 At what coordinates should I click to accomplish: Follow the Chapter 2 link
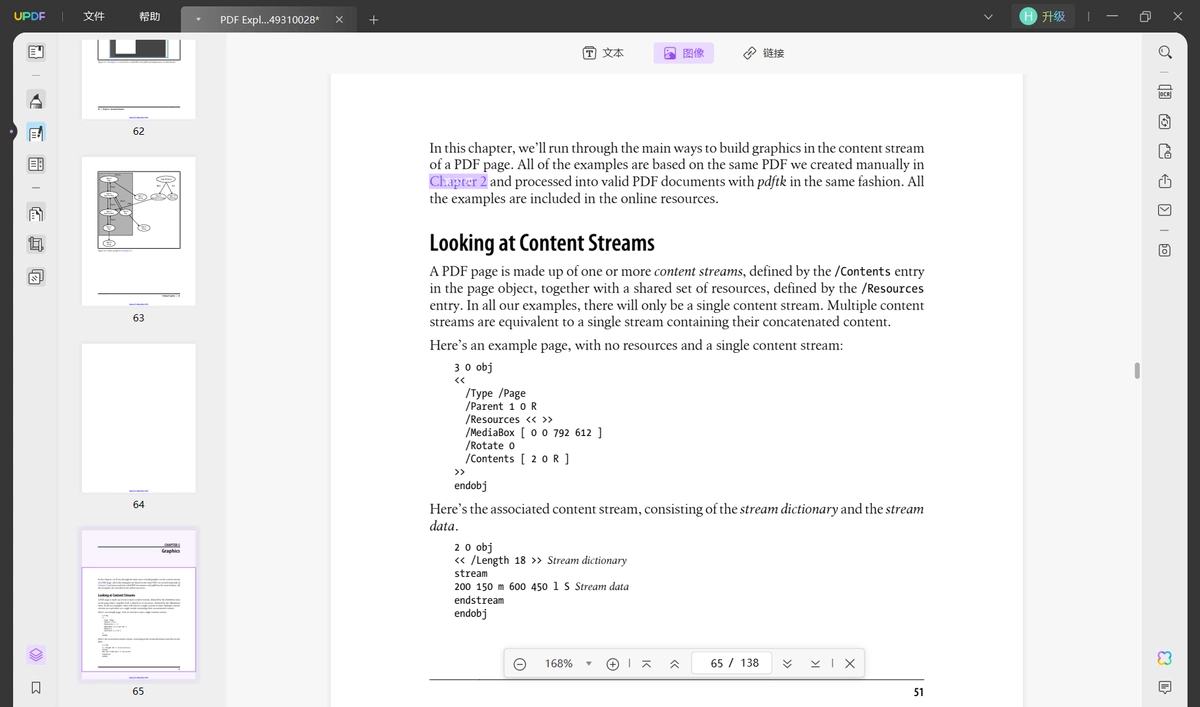pyautogui.click(x=458, y=181)
